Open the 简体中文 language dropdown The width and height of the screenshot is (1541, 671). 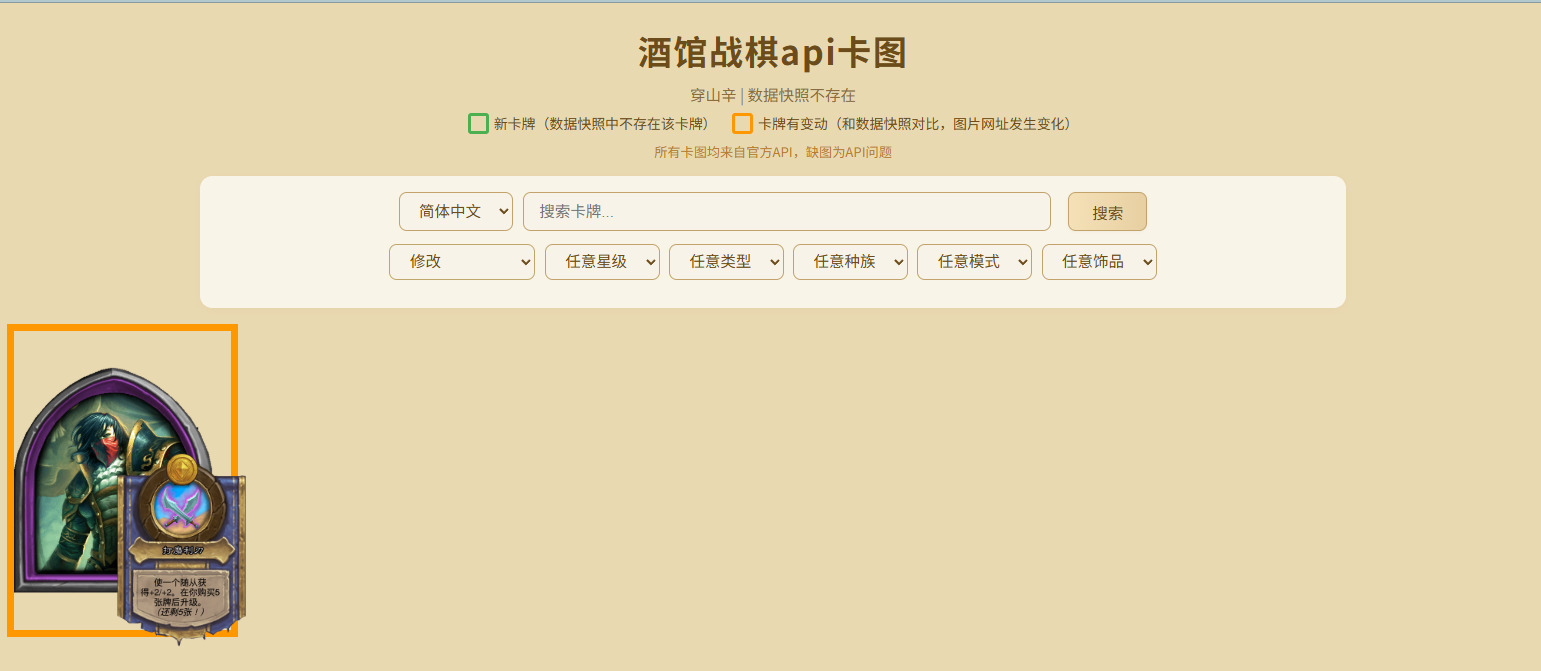tap(455, 211)
